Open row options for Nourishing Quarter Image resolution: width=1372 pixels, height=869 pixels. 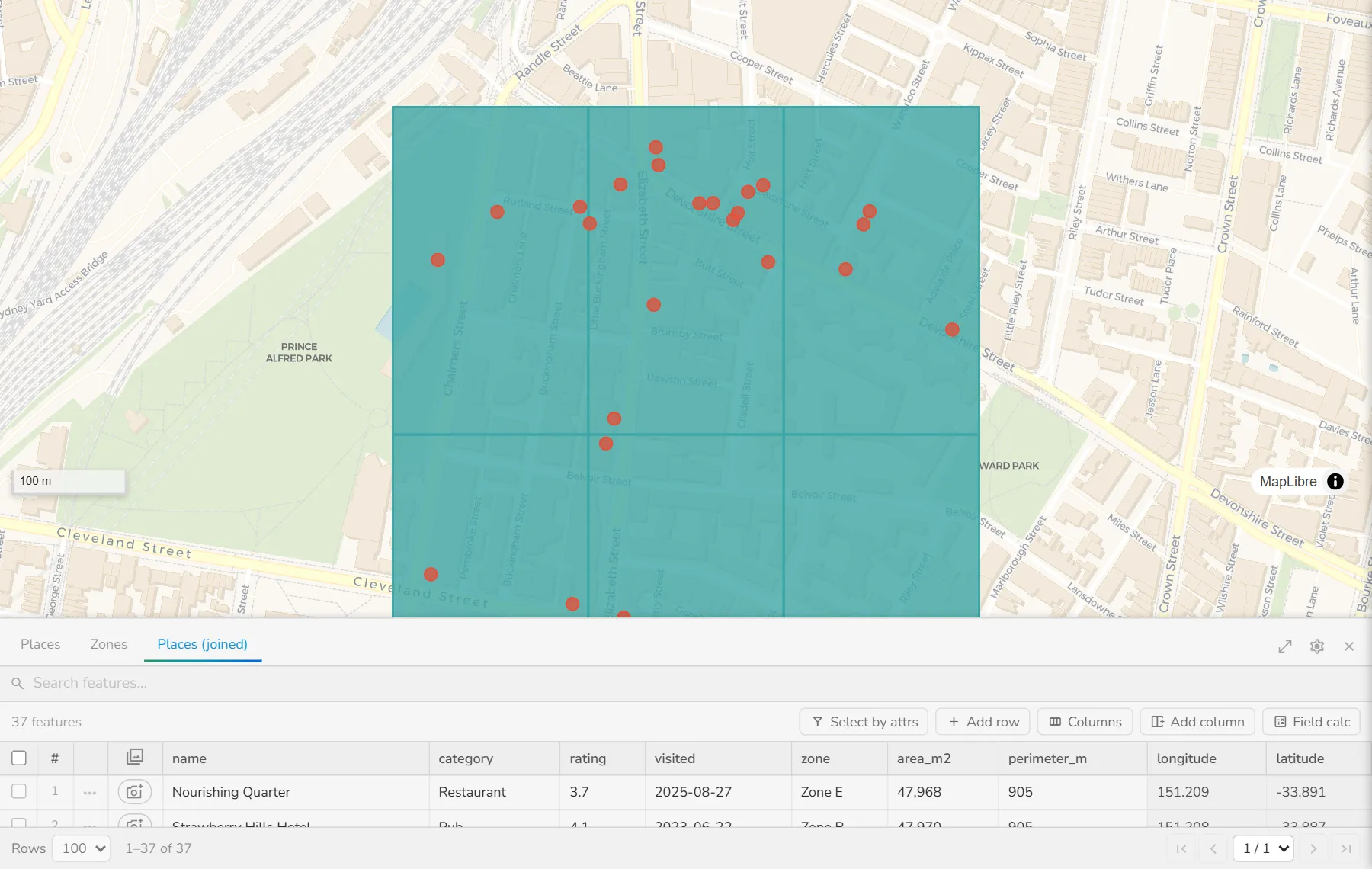90,793
